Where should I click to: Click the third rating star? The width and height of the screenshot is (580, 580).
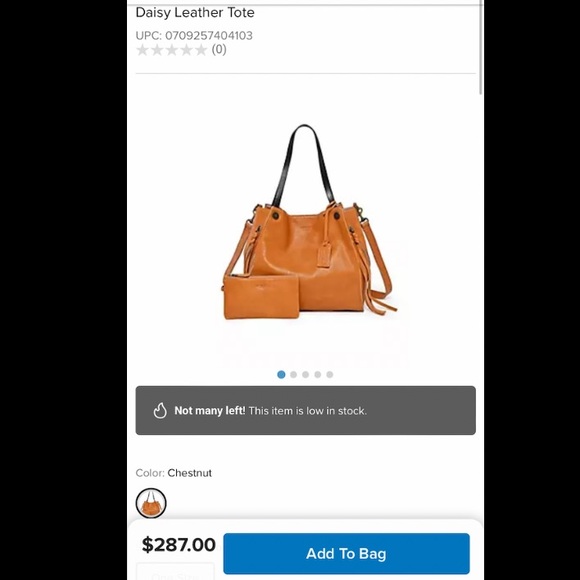pos(172,50)
